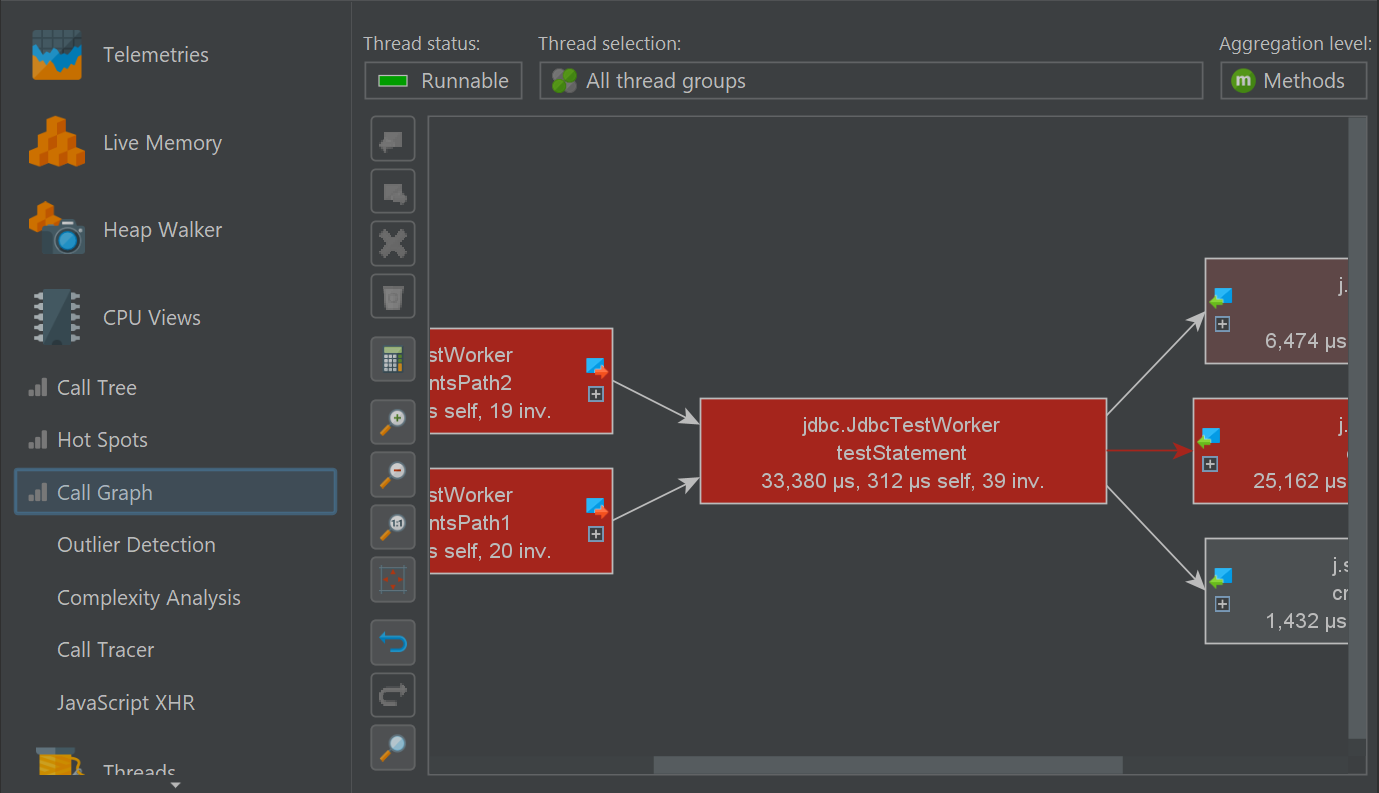Open the All thread groups selector
This screenshot has height=793, width=1379.
pyautogui.click(x=870, y=81)
